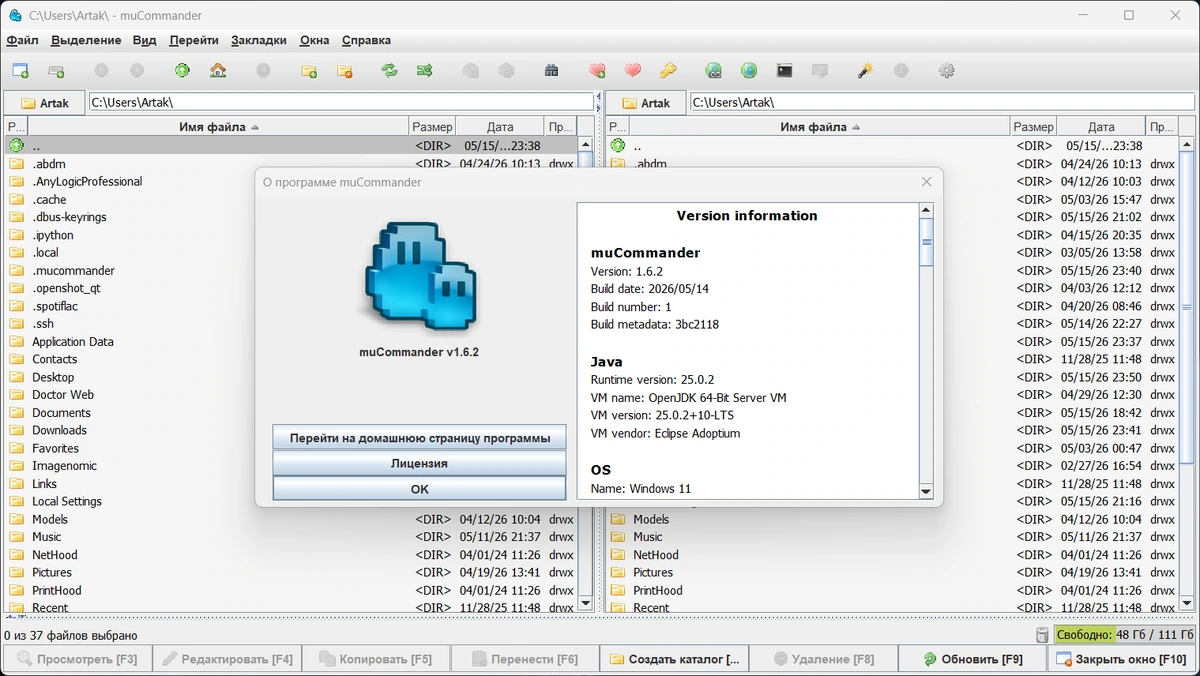Viewport: 1200px width, 676px height.
Task: Click the trash icon in status bar
Action: point(1042,635)
